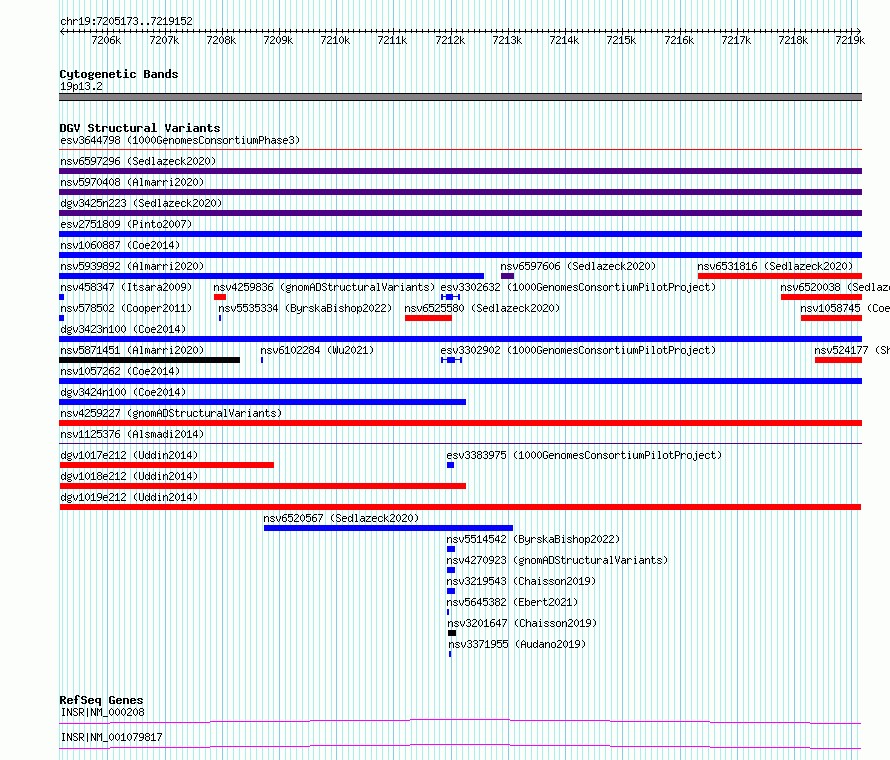Select the esv3383975 small blue marker
The height and width of the screenshot is (760, 890).
click(451, 465)
